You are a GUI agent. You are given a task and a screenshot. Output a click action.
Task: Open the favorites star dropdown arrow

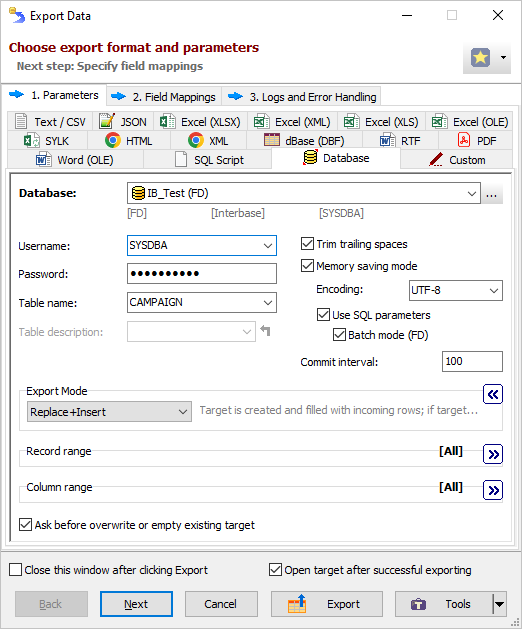coord(503,58)
